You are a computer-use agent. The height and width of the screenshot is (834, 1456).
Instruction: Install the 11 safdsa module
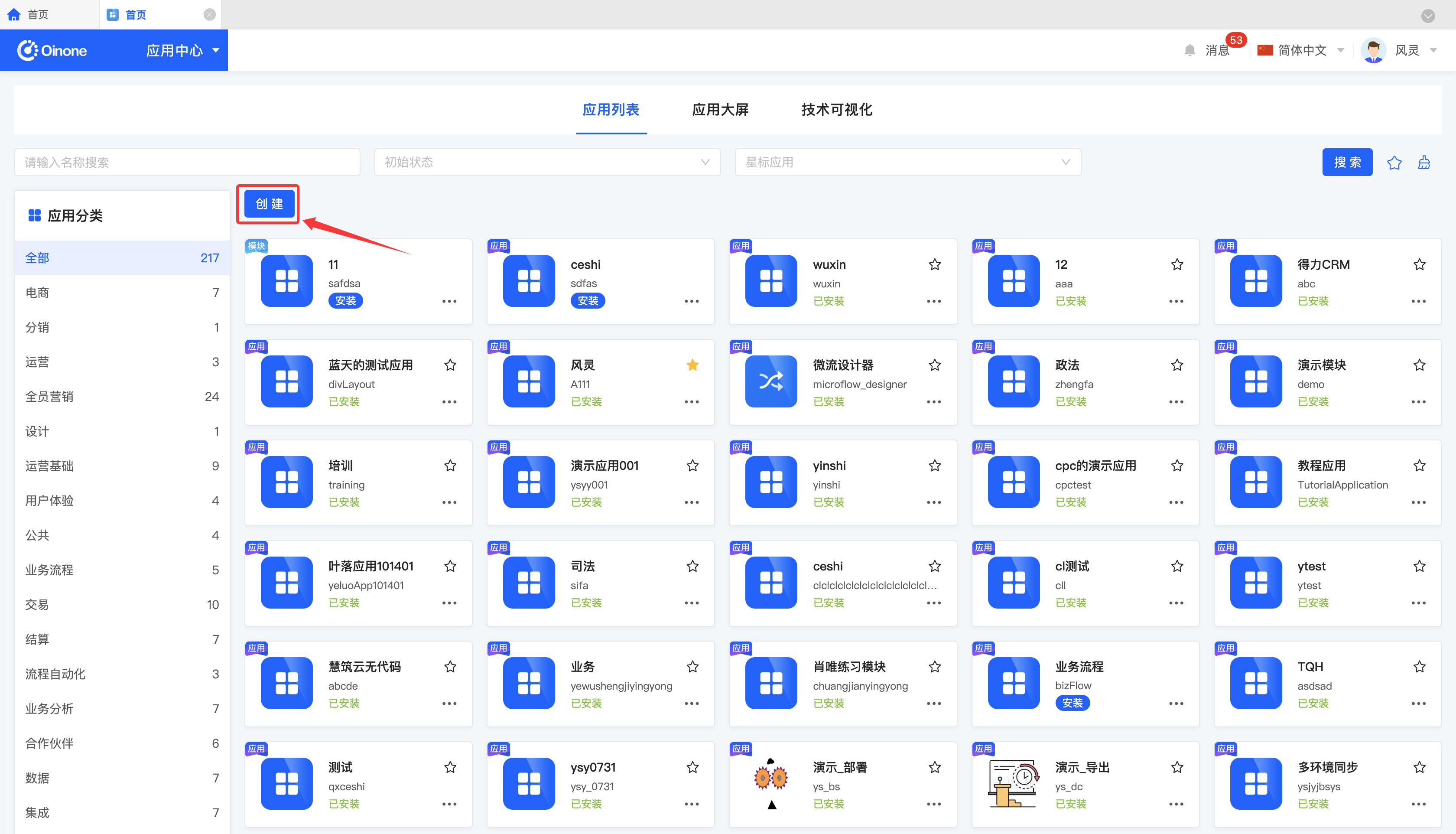(x=345, y=301)
